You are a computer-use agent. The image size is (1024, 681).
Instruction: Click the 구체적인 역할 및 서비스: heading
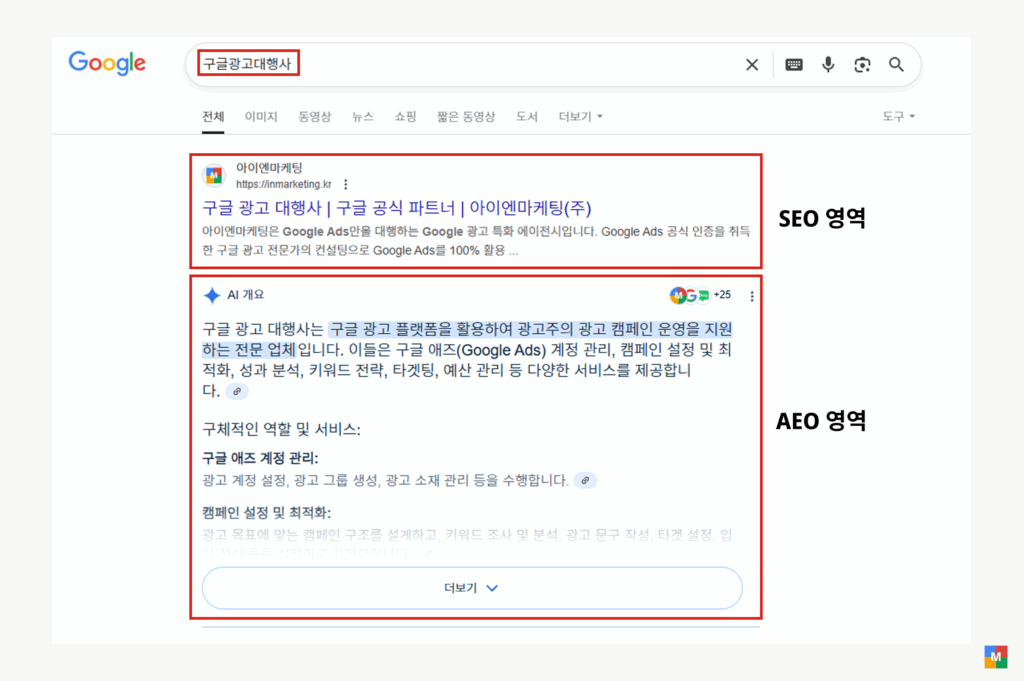pos(281,429)
